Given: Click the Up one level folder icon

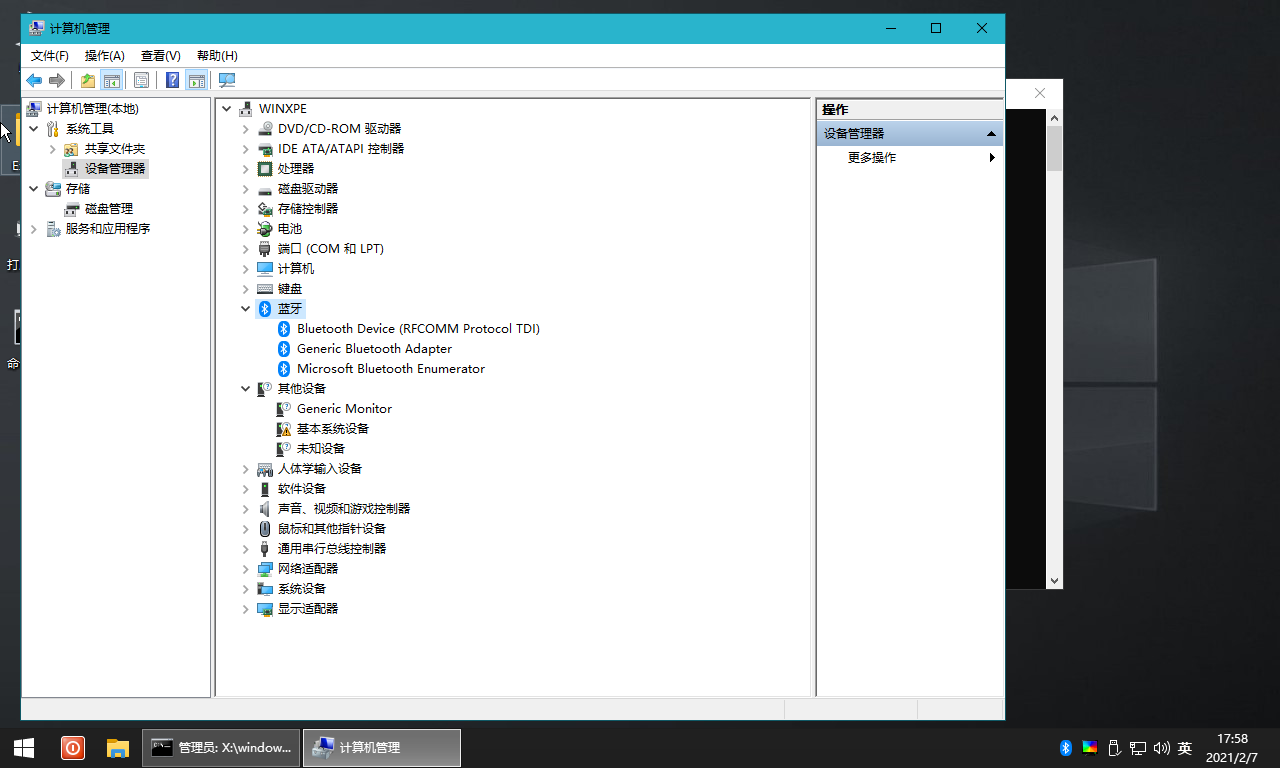Looking at the screenshot, I should point(88,80).
